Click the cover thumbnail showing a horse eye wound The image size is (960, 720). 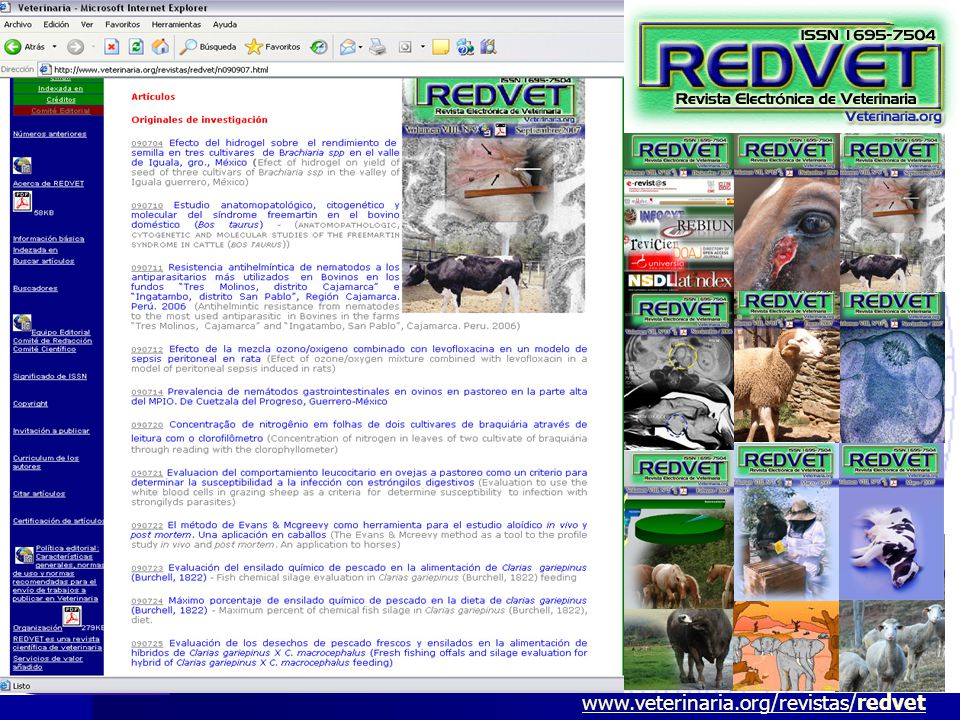pos(787,212)
